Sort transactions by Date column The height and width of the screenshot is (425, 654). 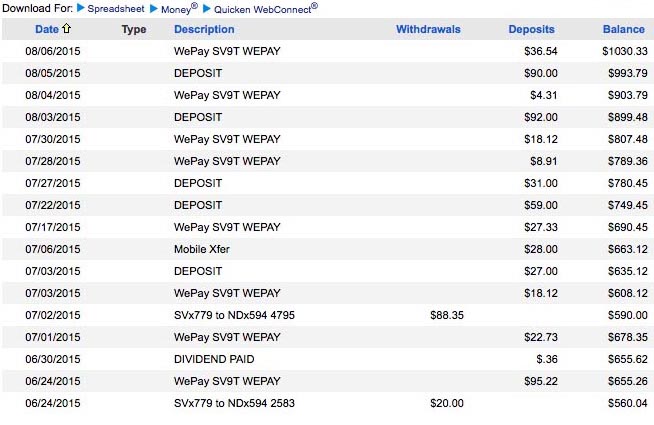(47, 29)
